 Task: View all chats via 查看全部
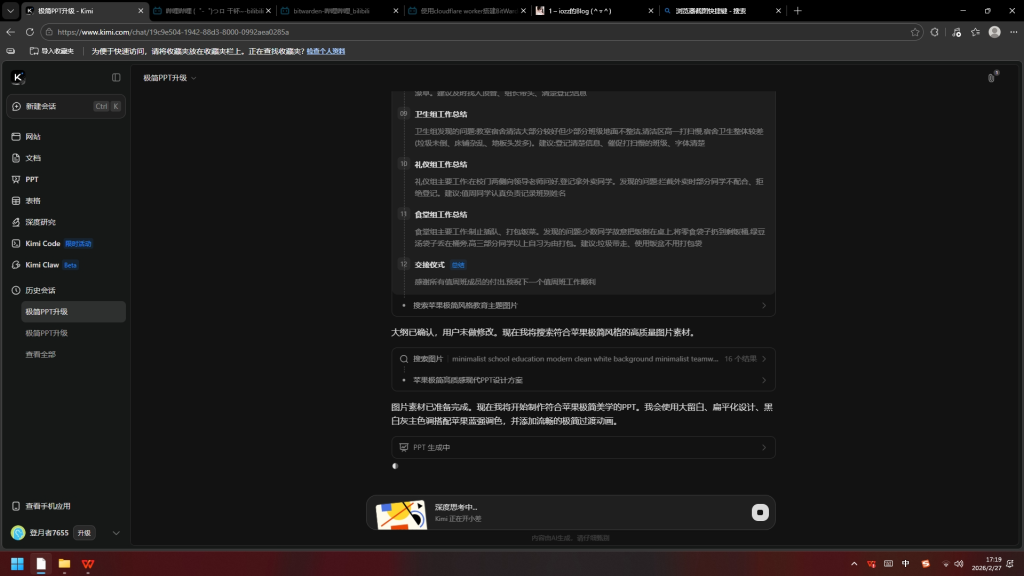tap(40, 354)
